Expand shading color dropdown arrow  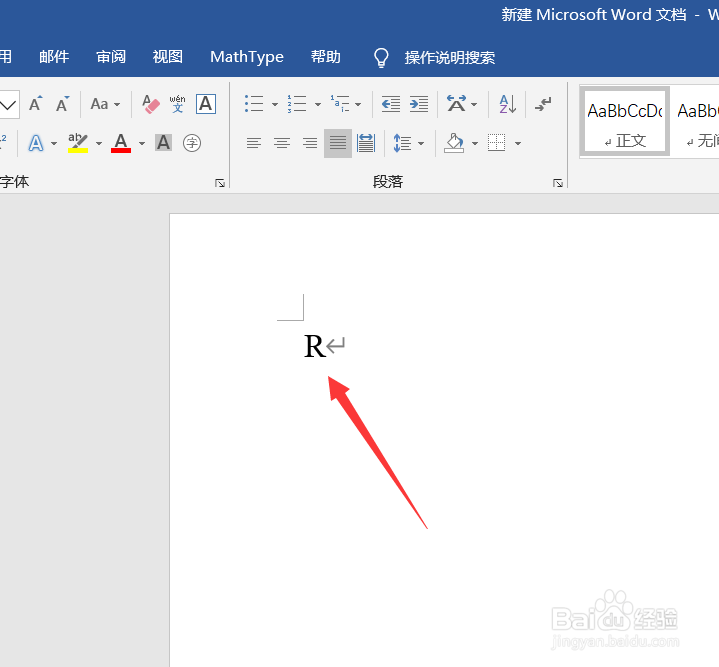point(475,143)
